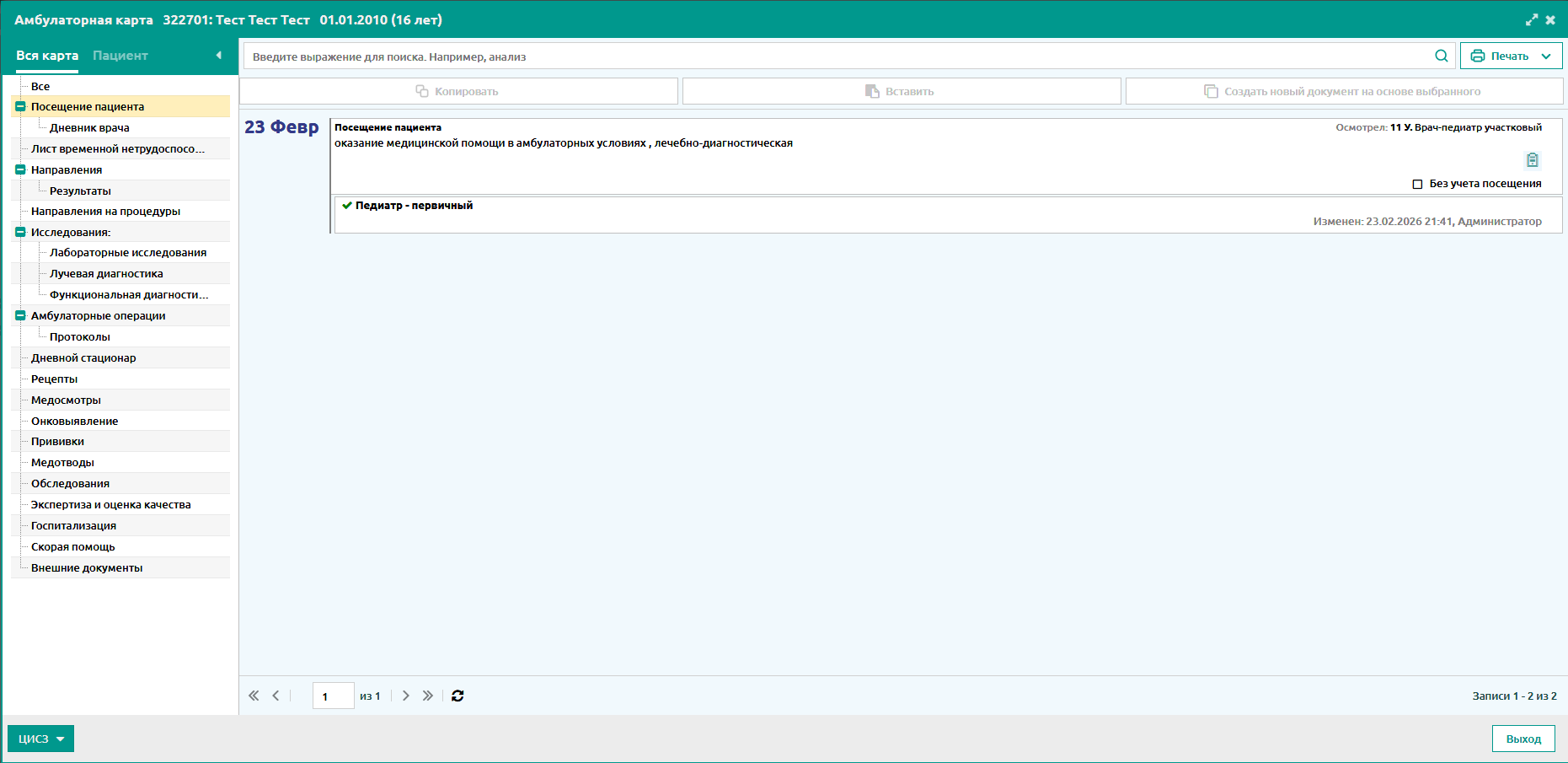
Task: Select 'Лабораторные исследования' in the tree
Action: coord(128,253)
